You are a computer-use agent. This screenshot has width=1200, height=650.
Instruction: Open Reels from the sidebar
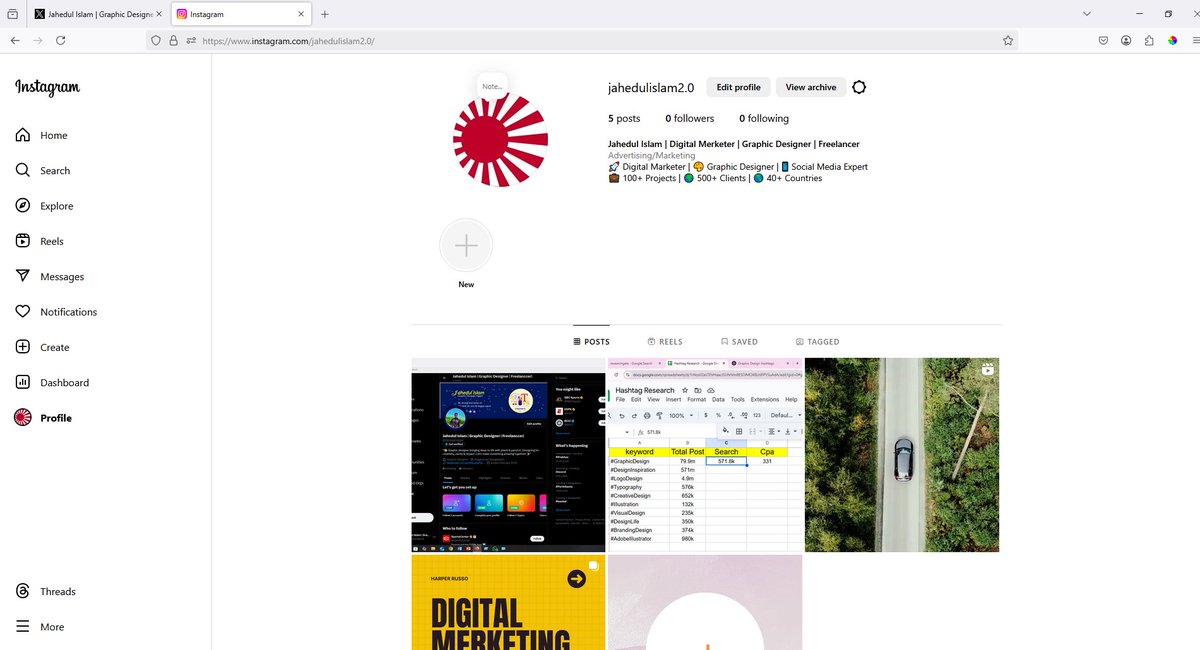pyautogui.click(x=40, y=241)
